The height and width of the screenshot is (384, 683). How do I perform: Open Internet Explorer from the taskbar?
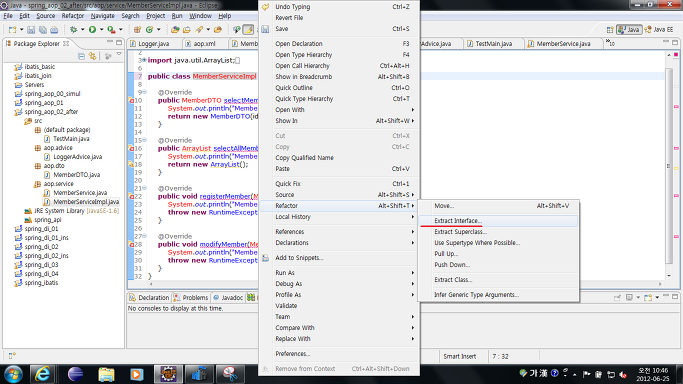43,374
